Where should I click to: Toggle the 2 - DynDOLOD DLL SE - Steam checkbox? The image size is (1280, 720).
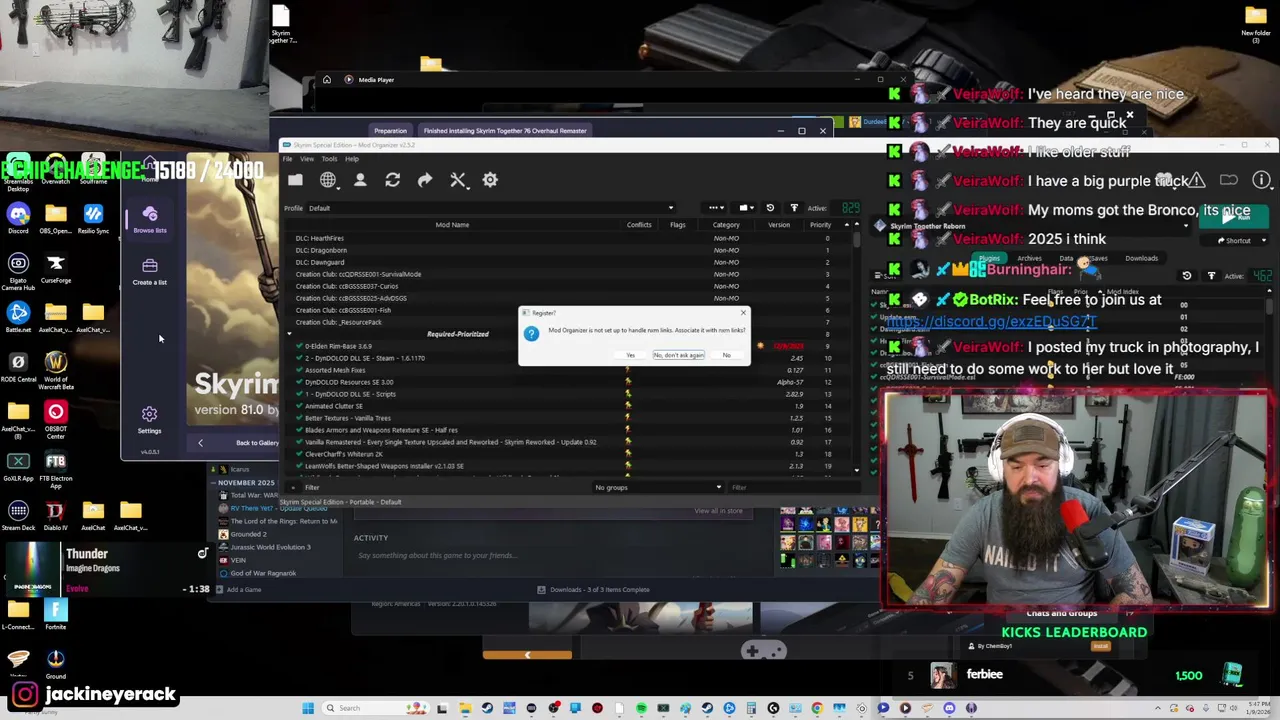pyautogui.click(x=299, y=358)
